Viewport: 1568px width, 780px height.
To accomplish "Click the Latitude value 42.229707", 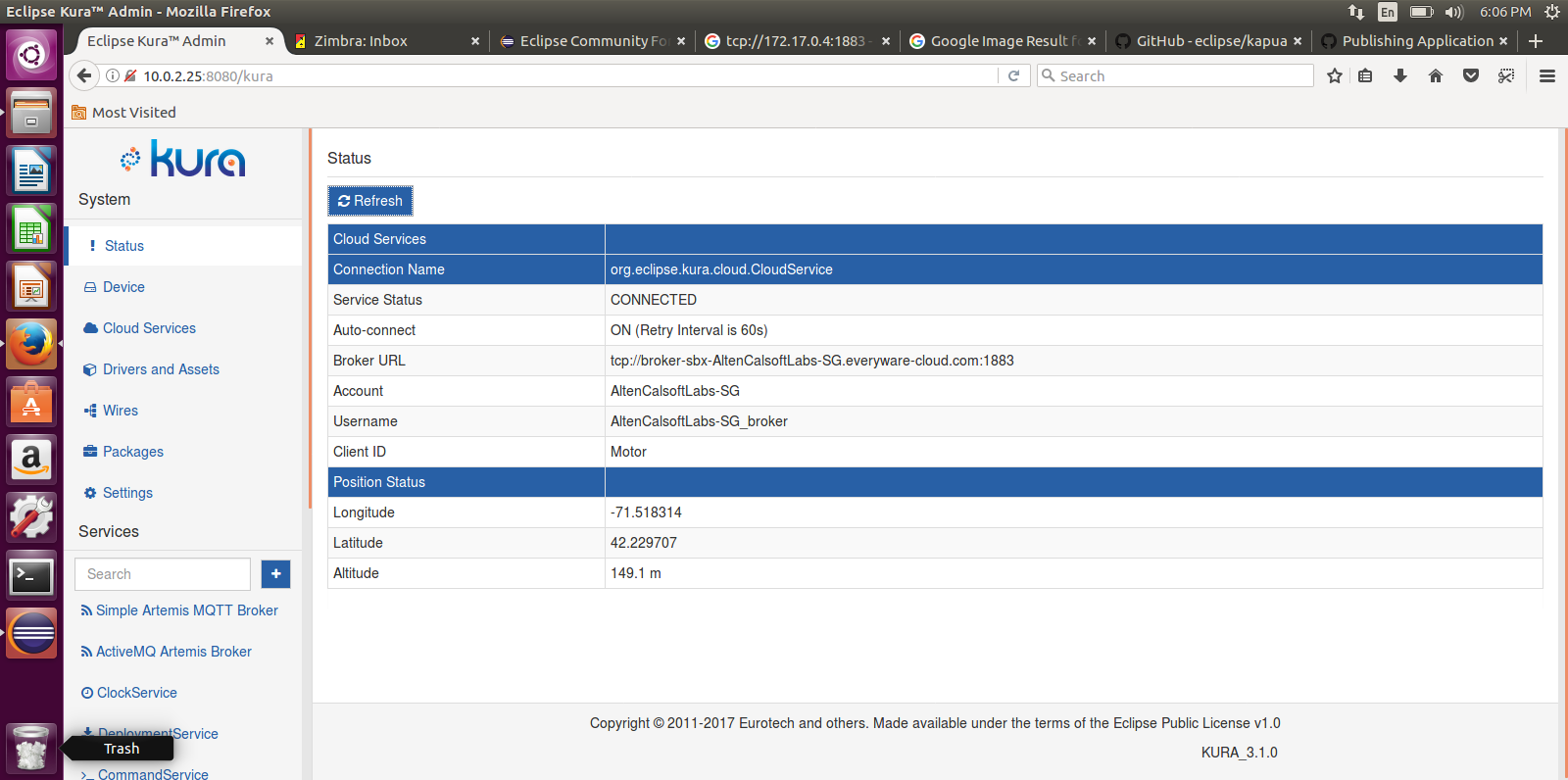I will click(x=644, y=543).
